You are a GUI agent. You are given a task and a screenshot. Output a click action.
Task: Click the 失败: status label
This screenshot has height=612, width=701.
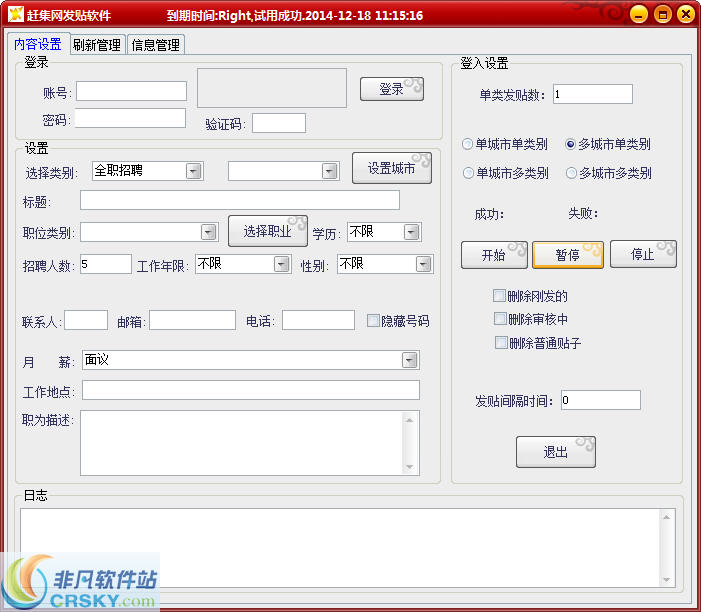[x=583, y=213]
